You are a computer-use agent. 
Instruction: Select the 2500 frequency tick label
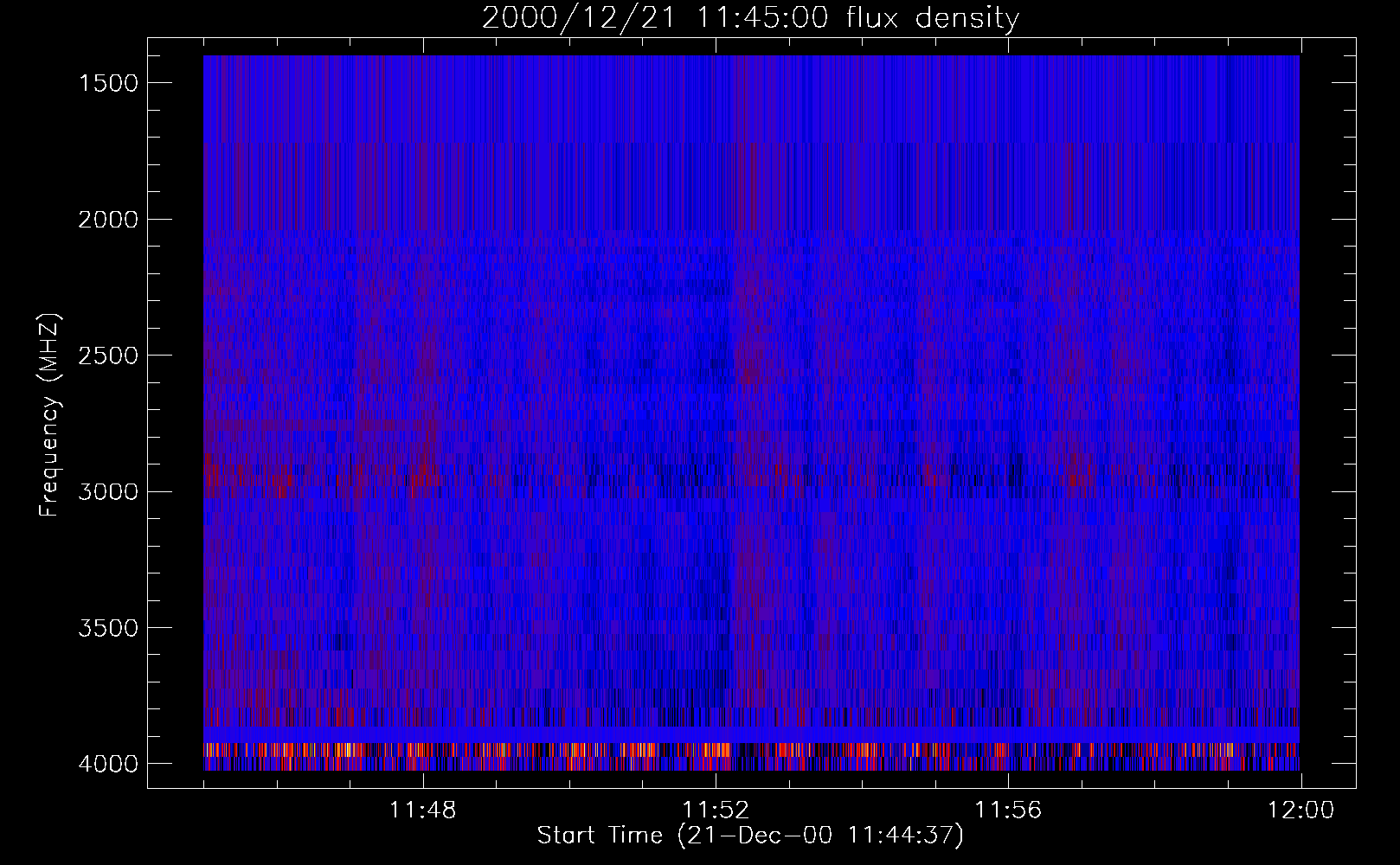pyautogui.click(x=108, y=356)
